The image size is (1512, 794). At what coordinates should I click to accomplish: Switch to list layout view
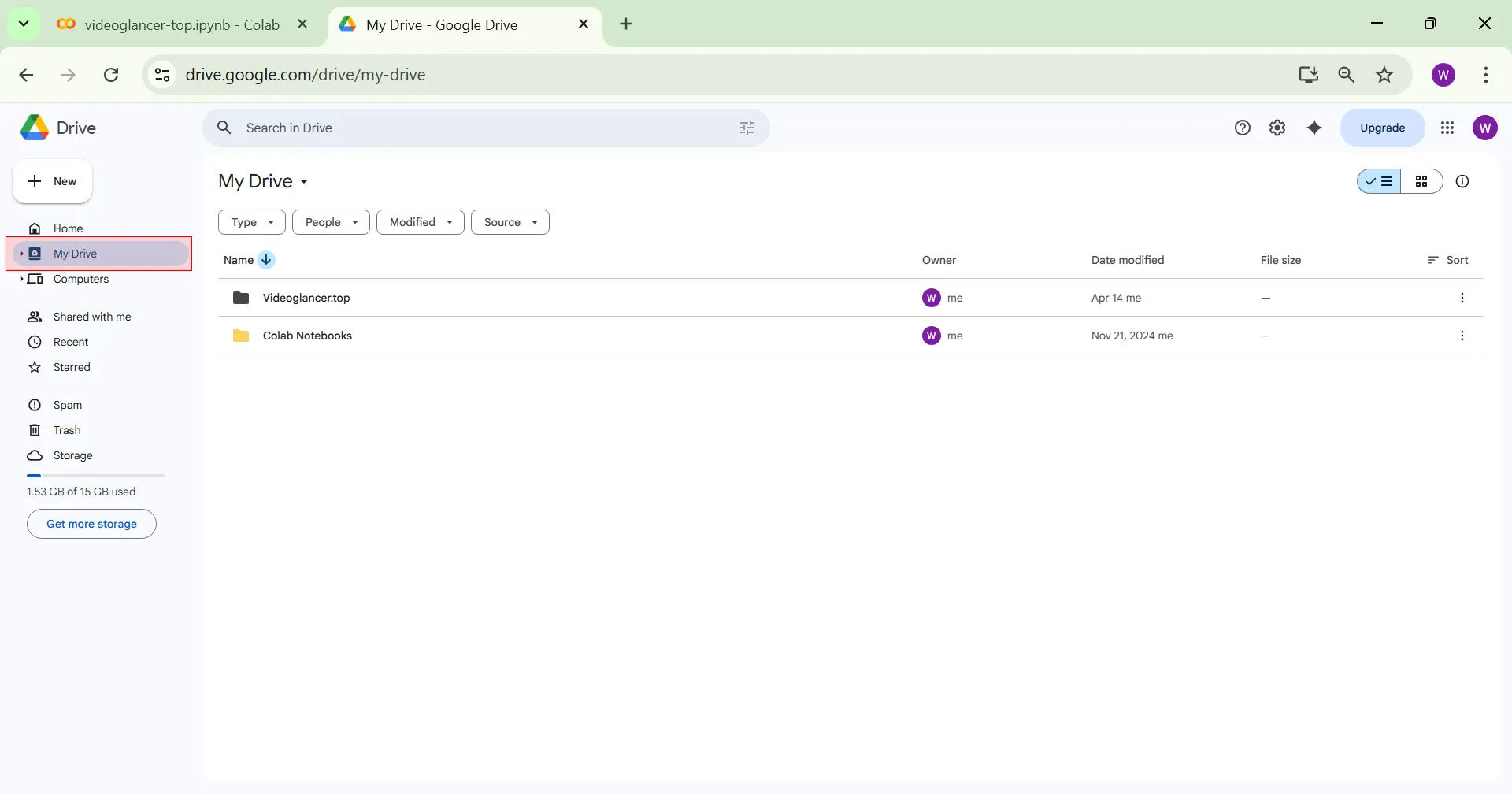(x=1379, y=181)
